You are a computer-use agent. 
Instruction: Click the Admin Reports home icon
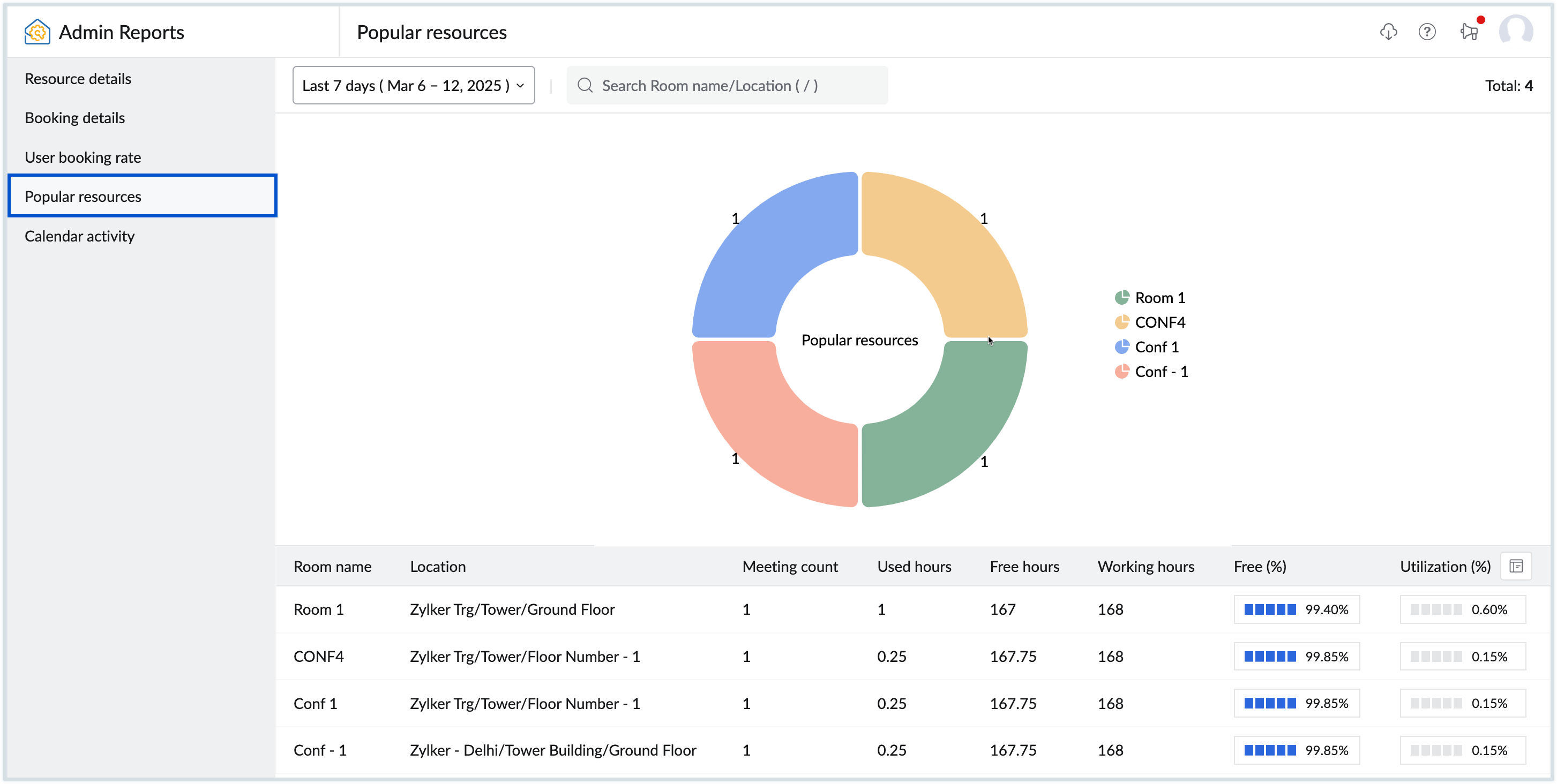click(x=36, y=32)
